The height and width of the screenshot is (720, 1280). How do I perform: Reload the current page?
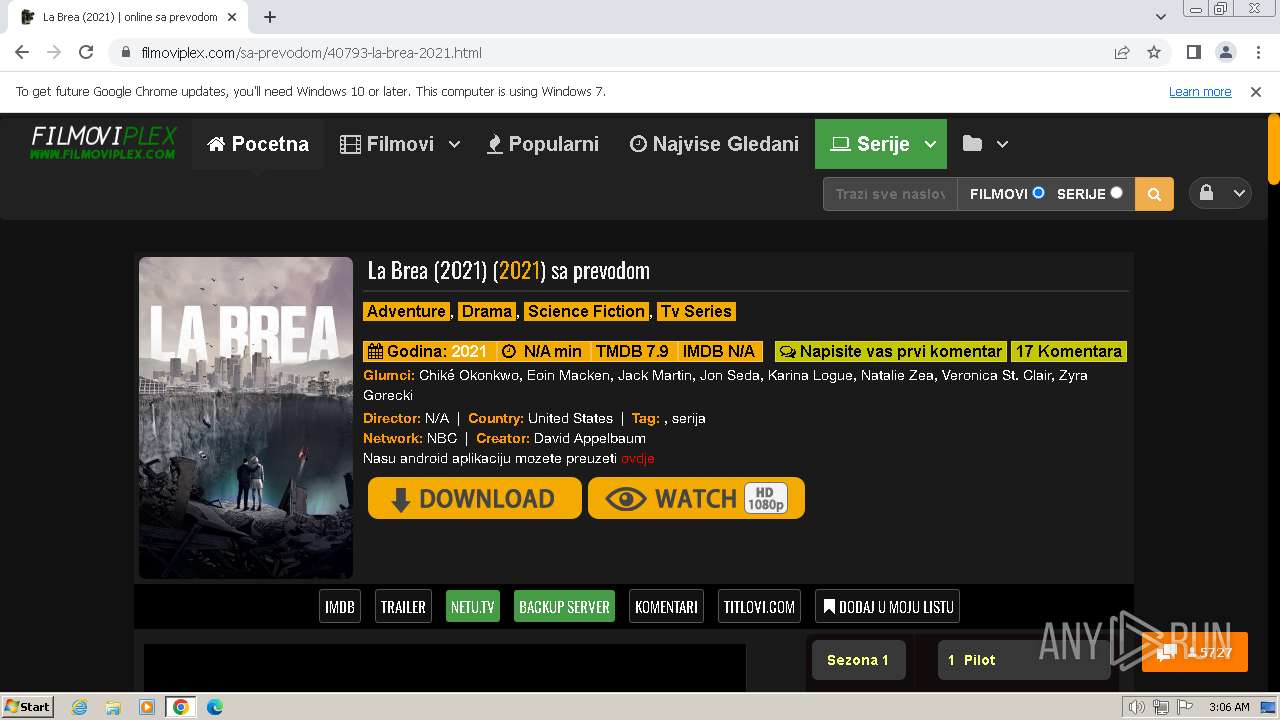click(x=86, y=52)
